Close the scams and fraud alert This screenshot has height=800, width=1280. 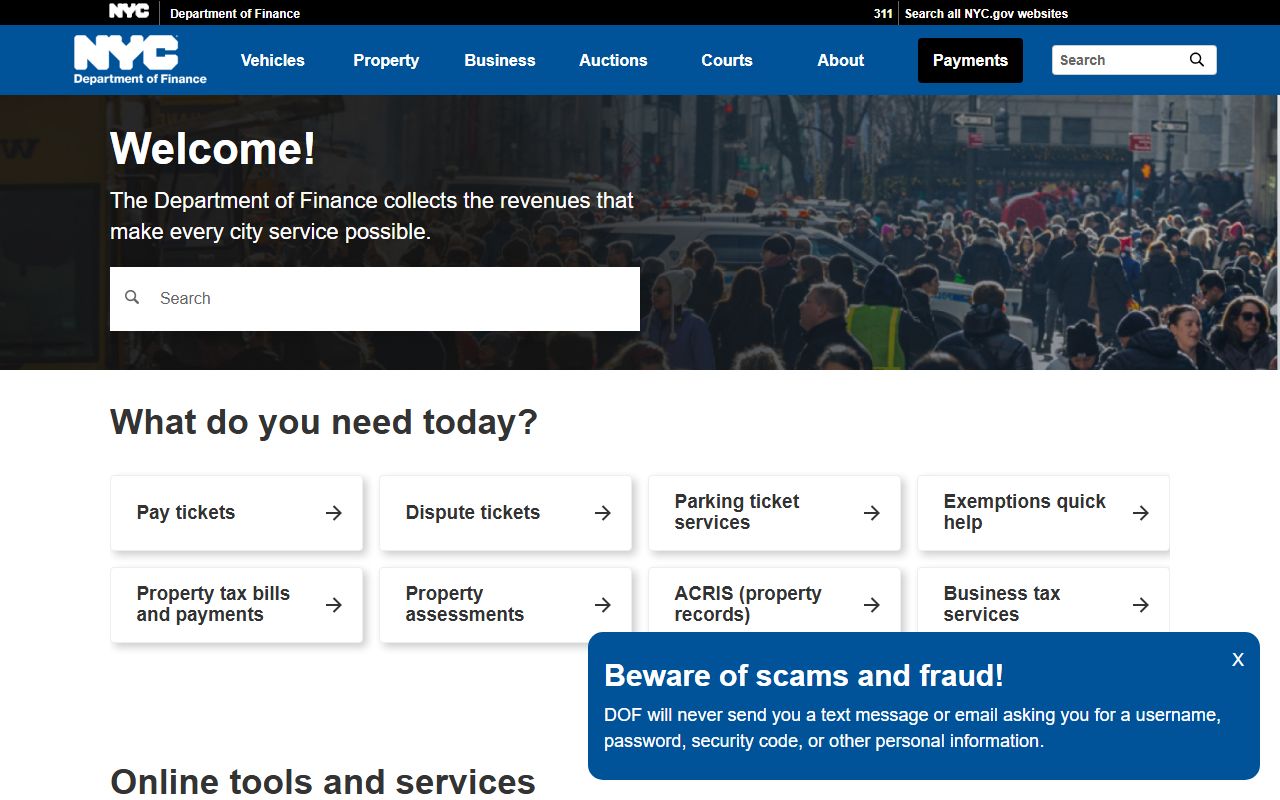1238,660
